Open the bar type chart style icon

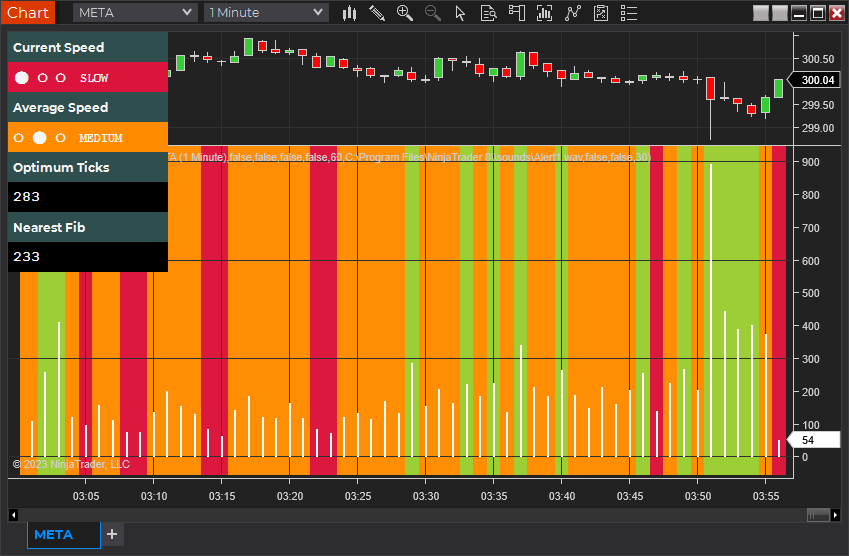tap(350, 13)
